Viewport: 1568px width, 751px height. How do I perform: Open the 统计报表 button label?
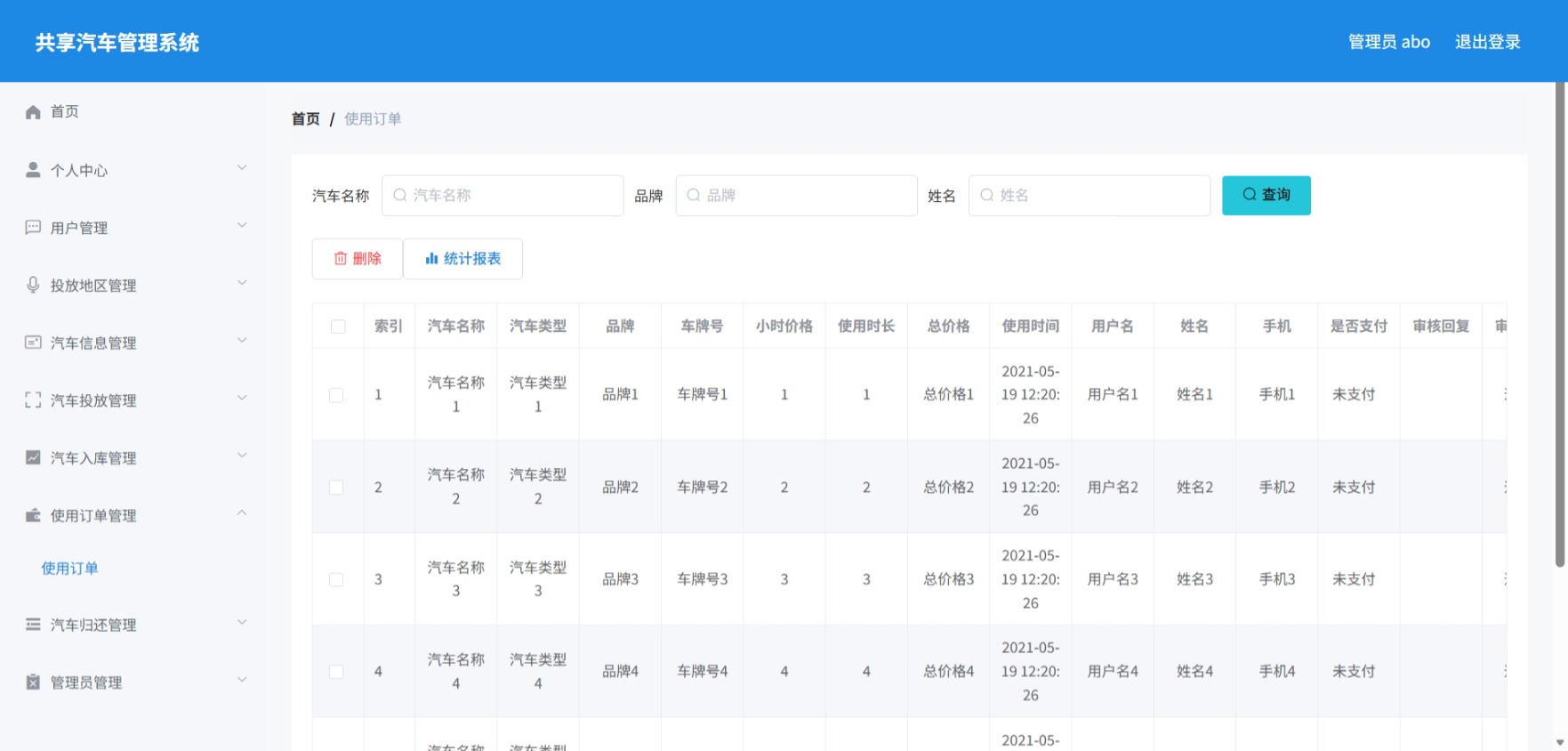[472, 259]
